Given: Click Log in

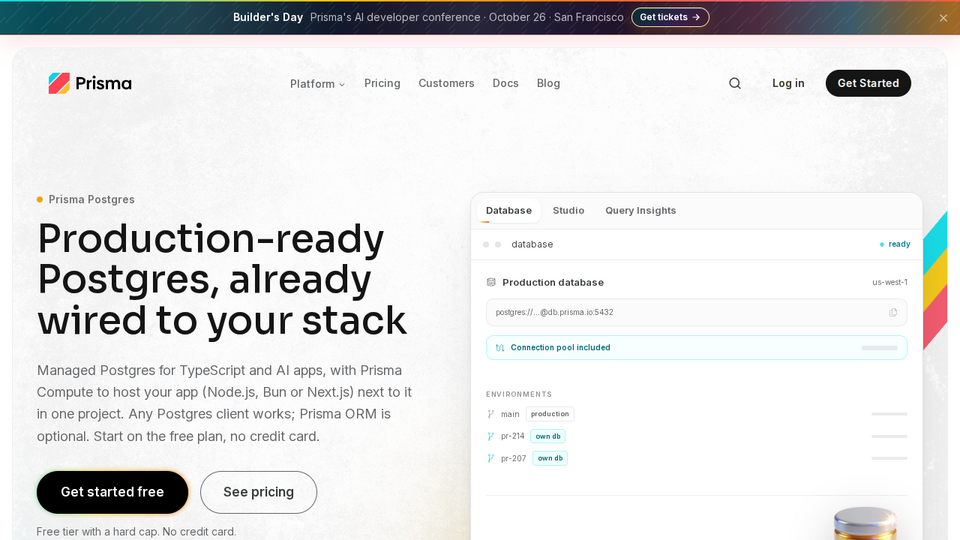Looking at the screenshot, I should click(788, 83).
